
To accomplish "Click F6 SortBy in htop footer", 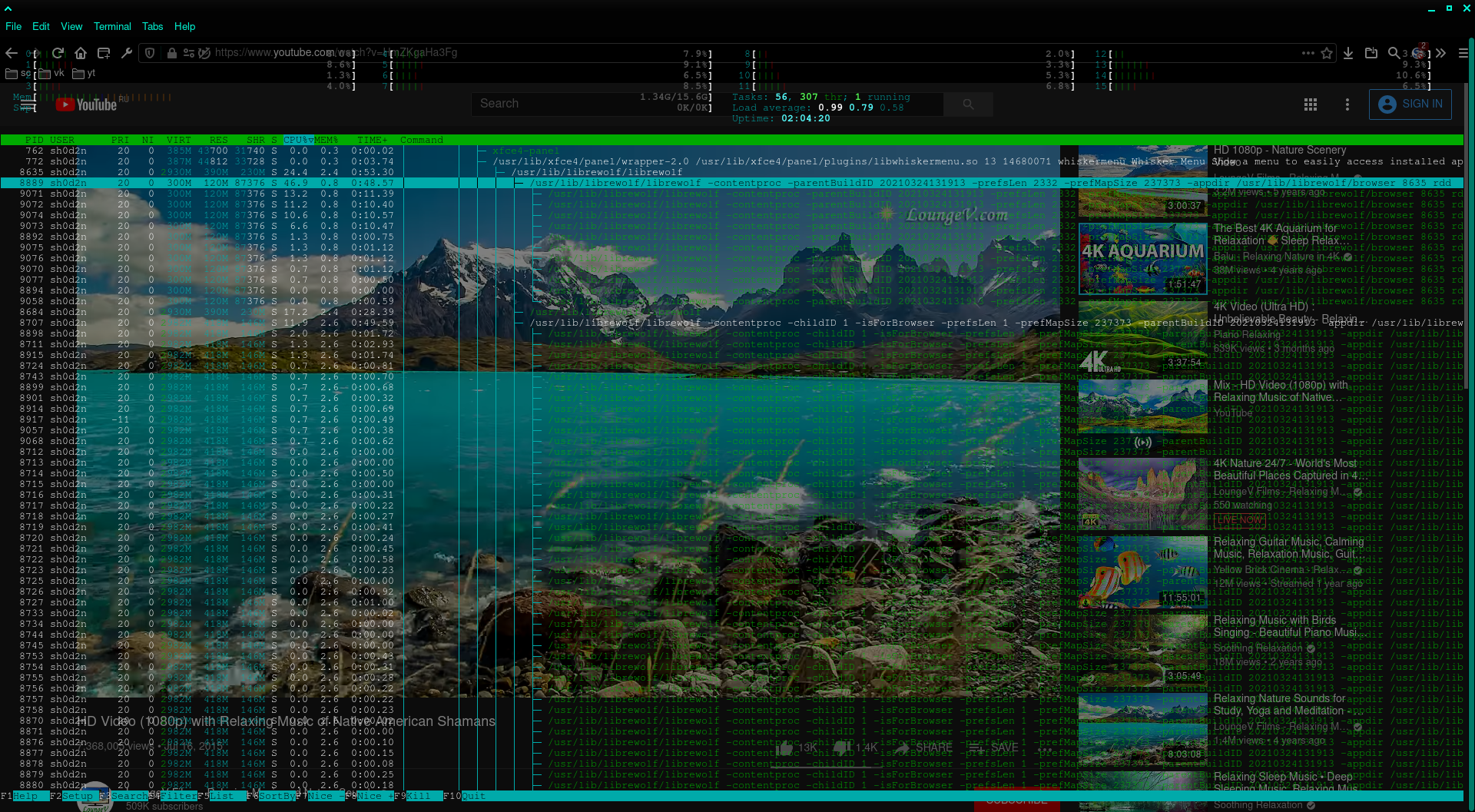I will pos(271,796).
